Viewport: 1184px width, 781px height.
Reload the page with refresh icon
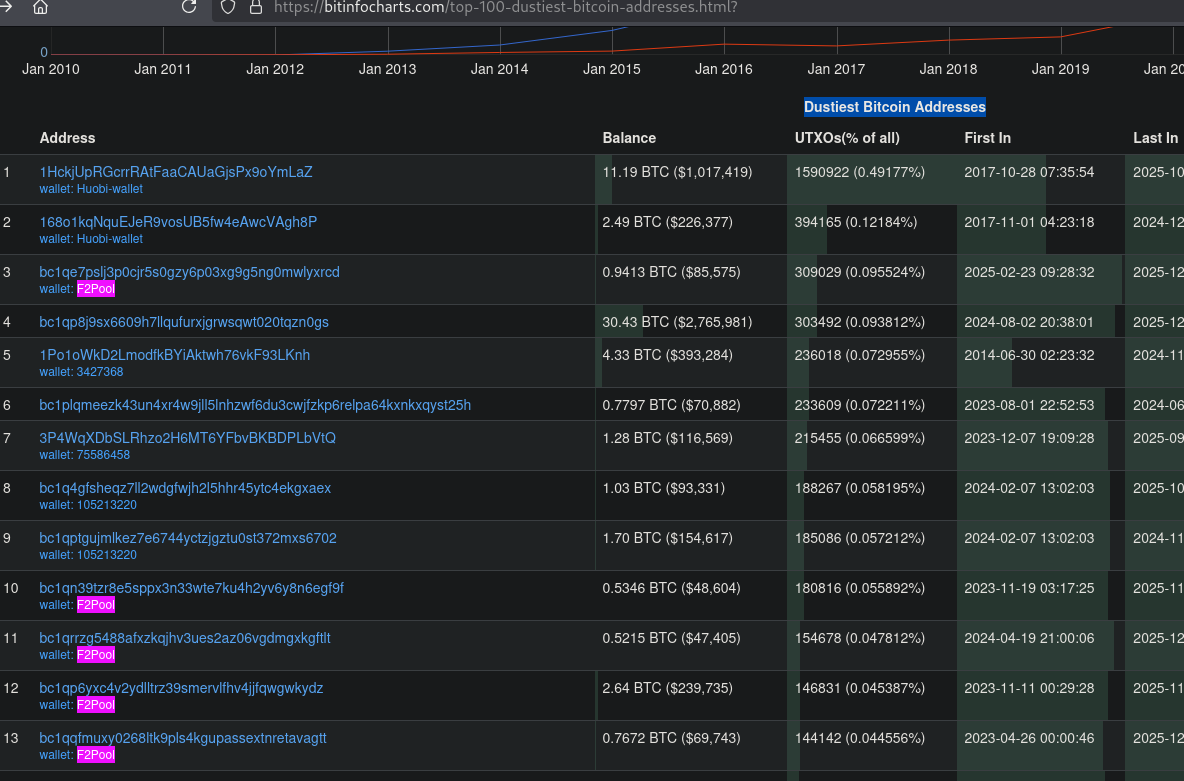tap(189, 7)
